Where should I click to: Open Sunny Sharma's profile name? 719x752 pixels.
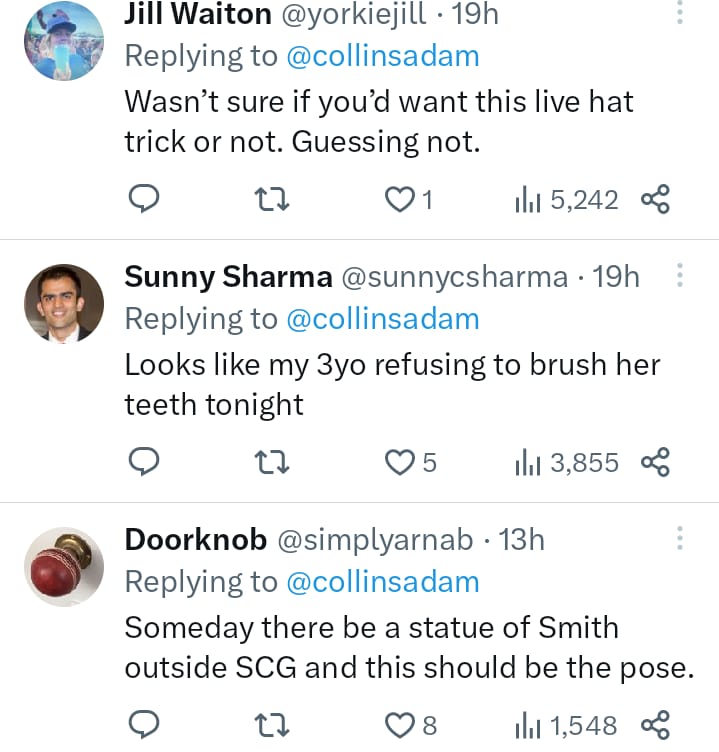pyautogui.click(x=227, y=276)
